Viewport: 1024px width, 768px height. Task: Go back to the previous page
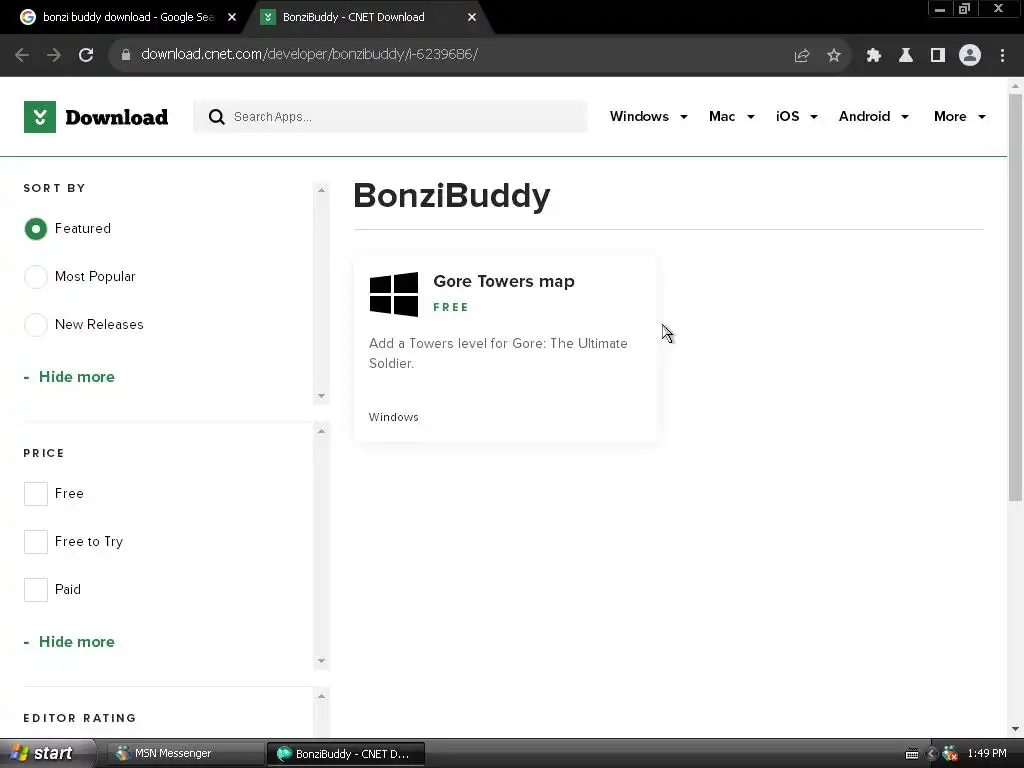click(22, 55)
